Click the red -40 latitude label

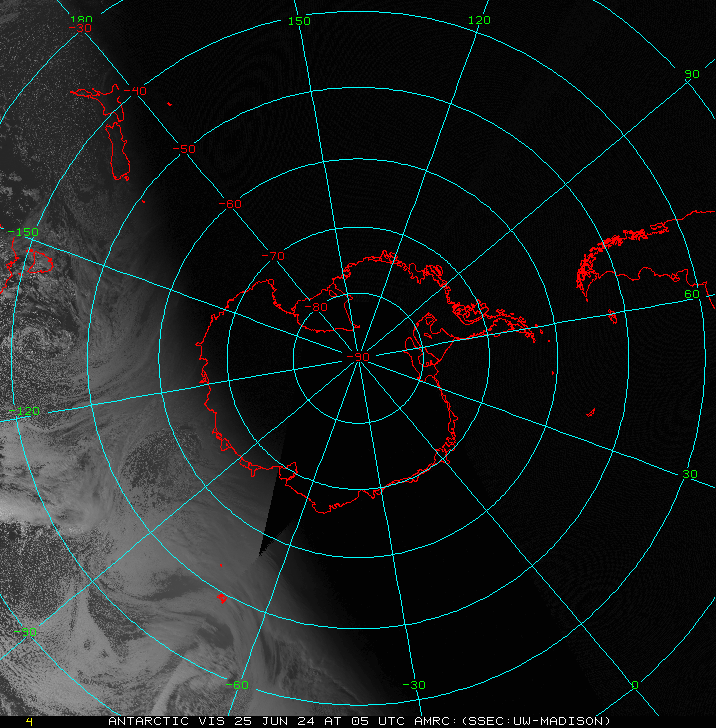point(135,91)
